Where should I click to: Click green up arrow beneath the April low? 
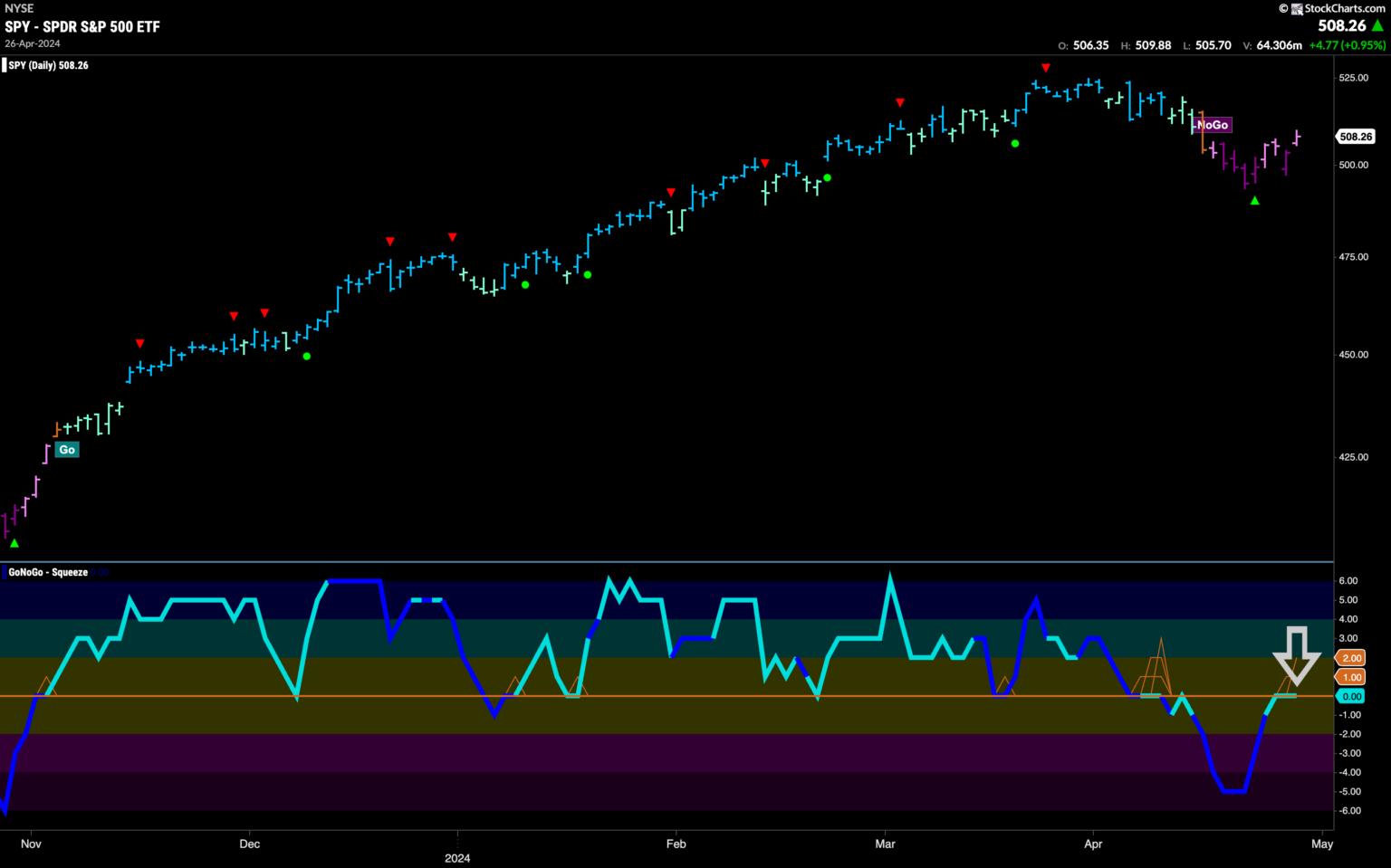tap(1254, 200)
